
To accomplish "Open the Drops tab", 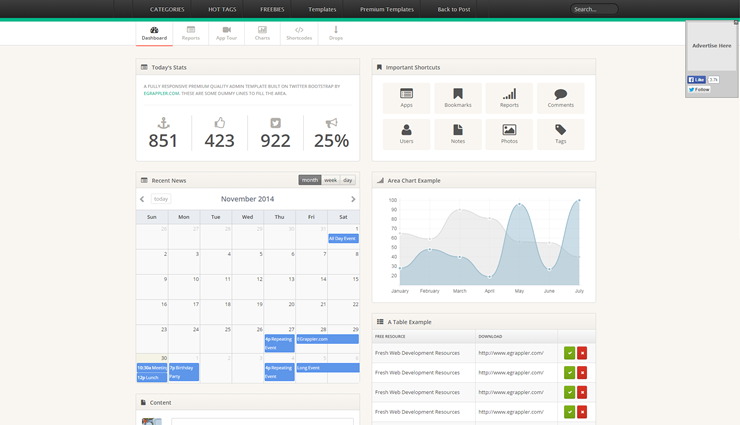I will point(336,33).
